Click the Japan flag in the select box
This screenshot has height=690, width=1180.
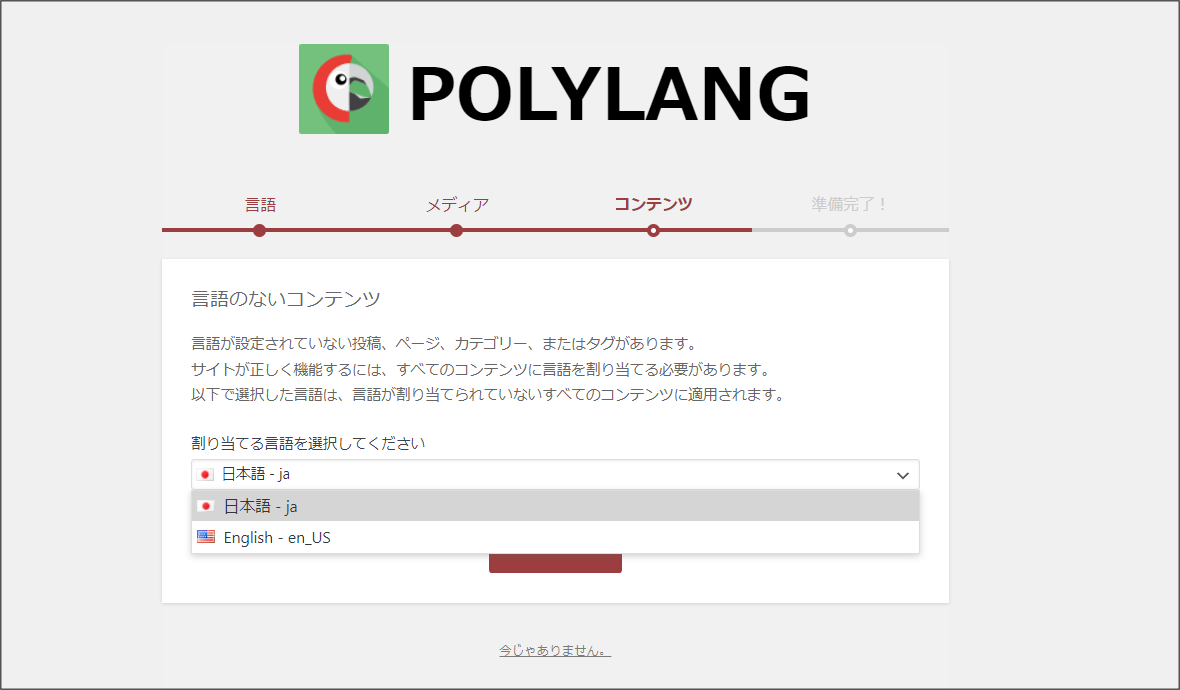[205, 474]
